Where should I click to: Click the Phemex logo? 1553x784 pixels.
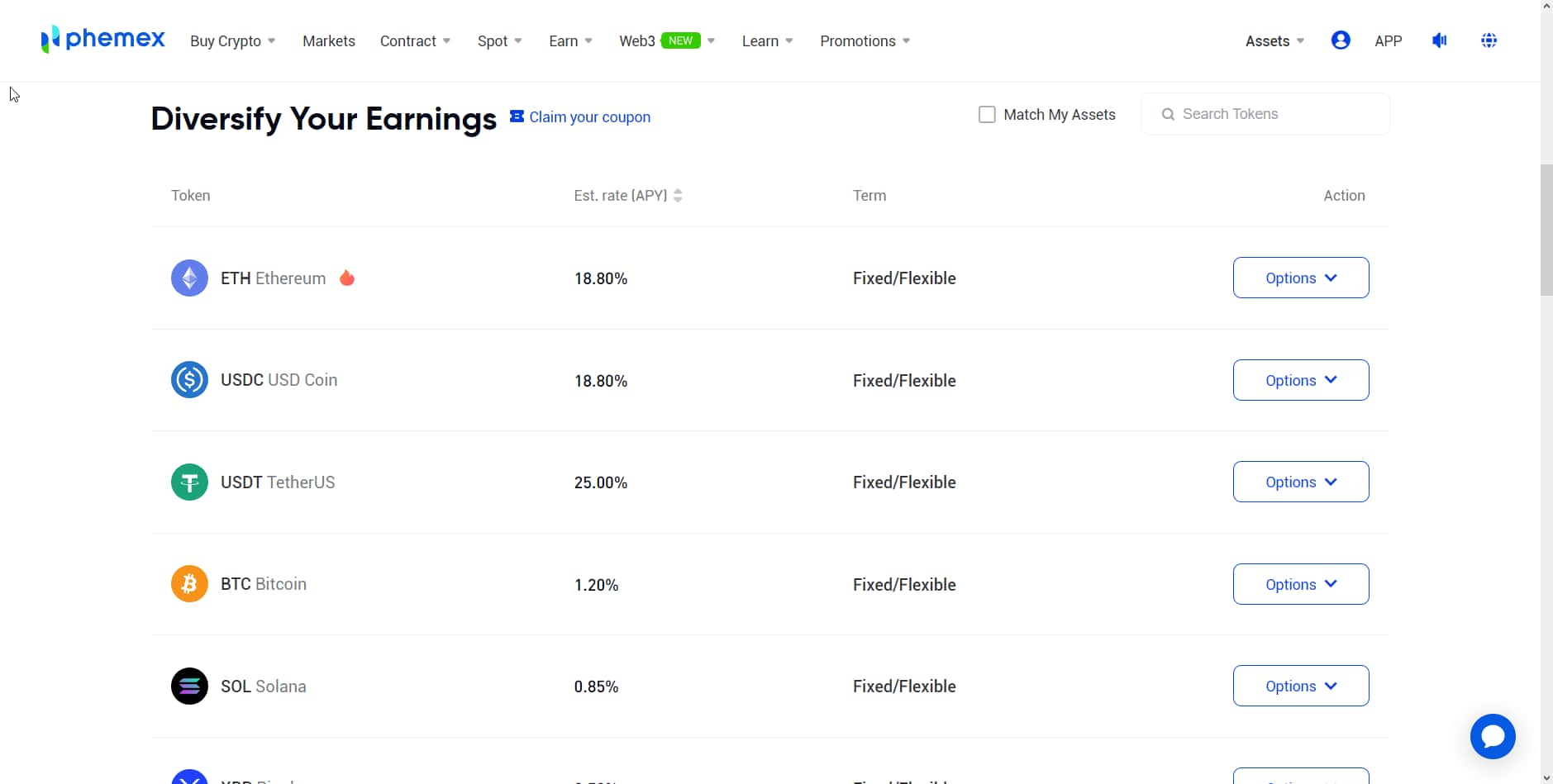coord(103,39)
